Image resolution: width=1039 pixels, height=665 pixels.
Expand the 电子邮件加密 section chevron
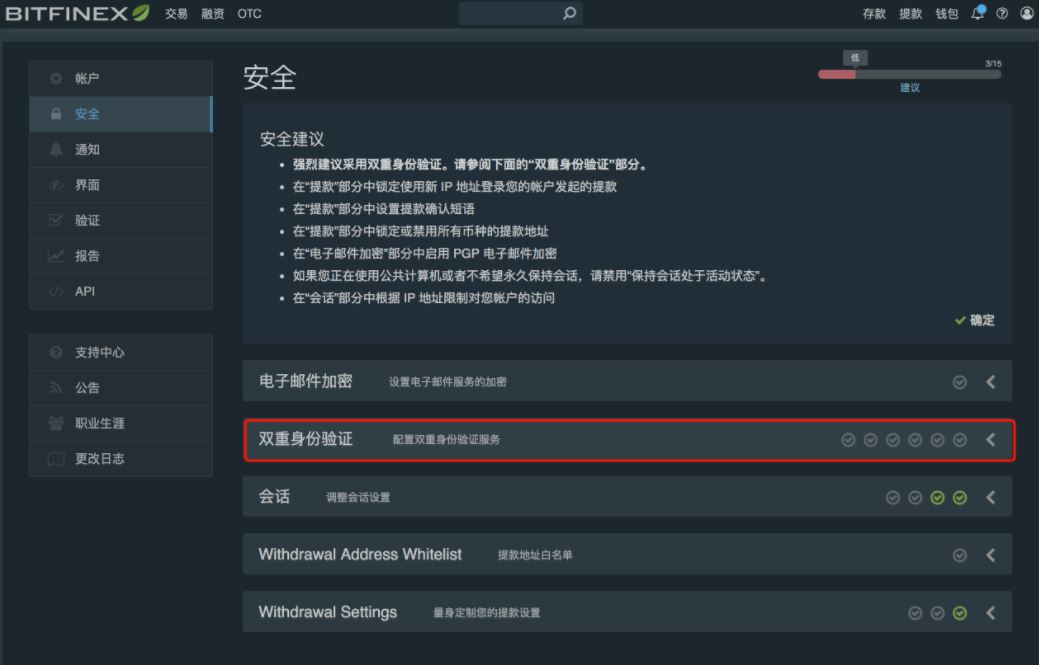[991, 382]
